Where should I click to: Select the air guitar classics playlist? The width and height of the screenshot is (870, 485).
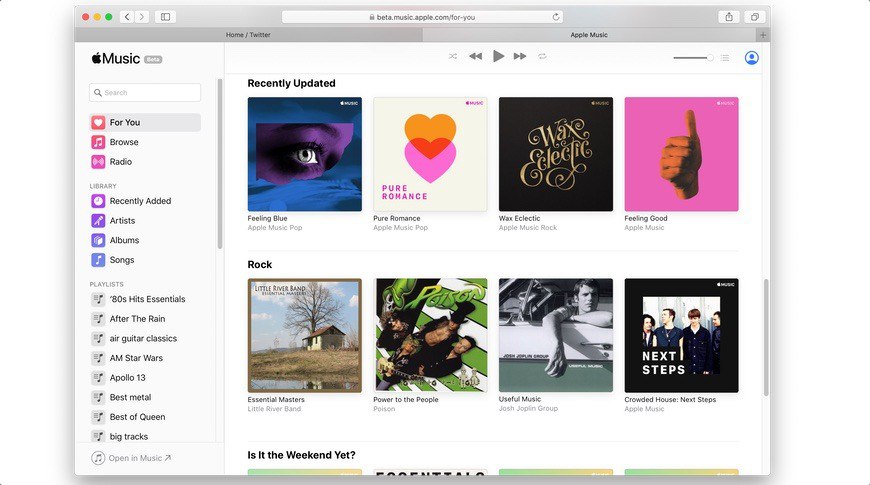[x=145, y=339]
